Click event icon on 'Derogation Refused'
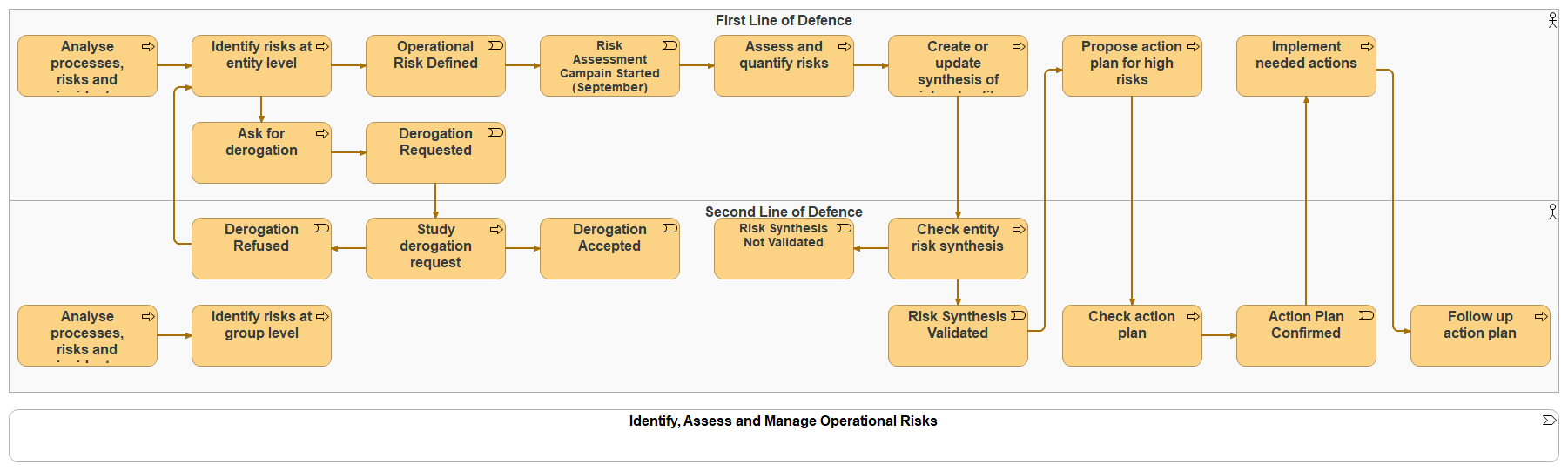Viewport: 1568px width, 471px height. click(322, 228)
